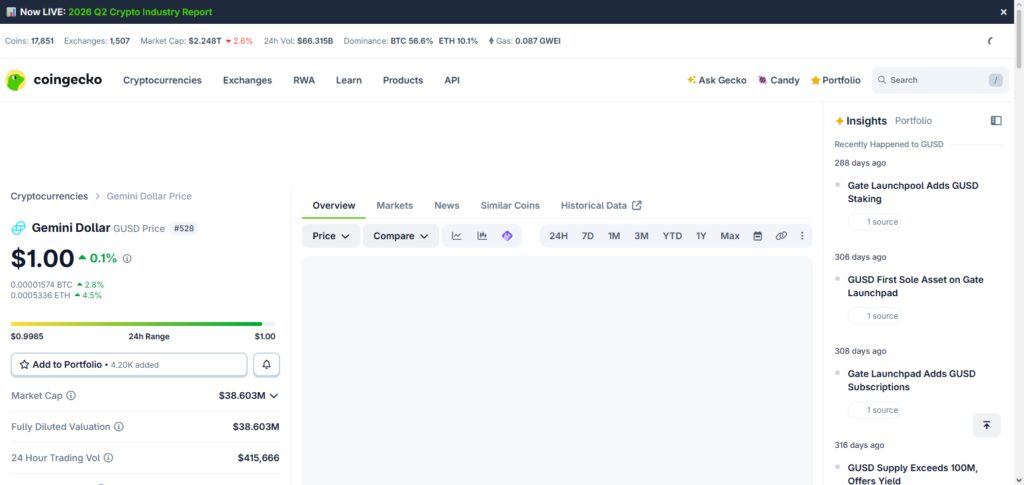Screen dimensions: 1024x485
Task: Switch to the Overview tab
Action: click(334, 206)
